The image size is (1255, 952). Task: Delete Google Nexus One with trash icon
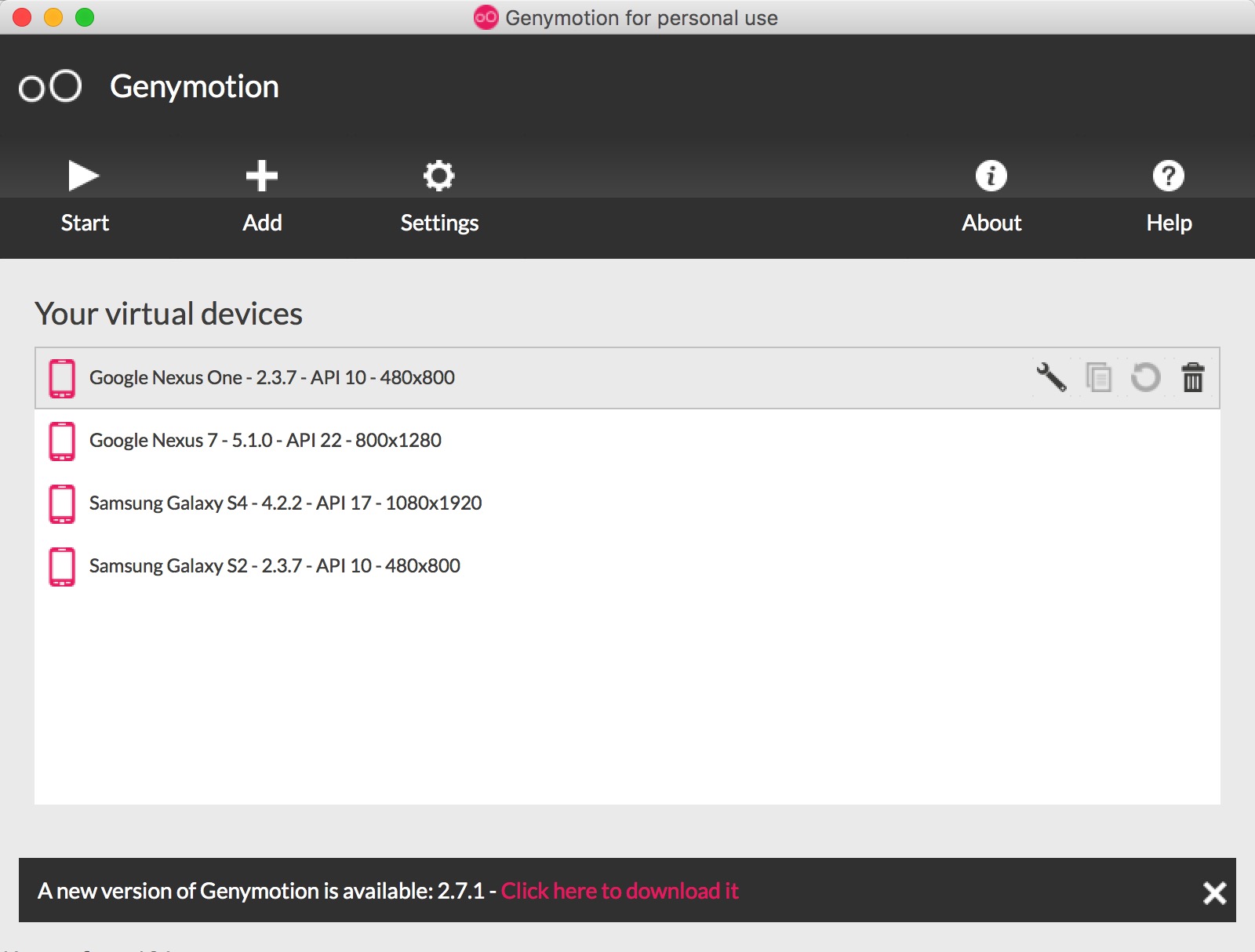(1193, 377)
